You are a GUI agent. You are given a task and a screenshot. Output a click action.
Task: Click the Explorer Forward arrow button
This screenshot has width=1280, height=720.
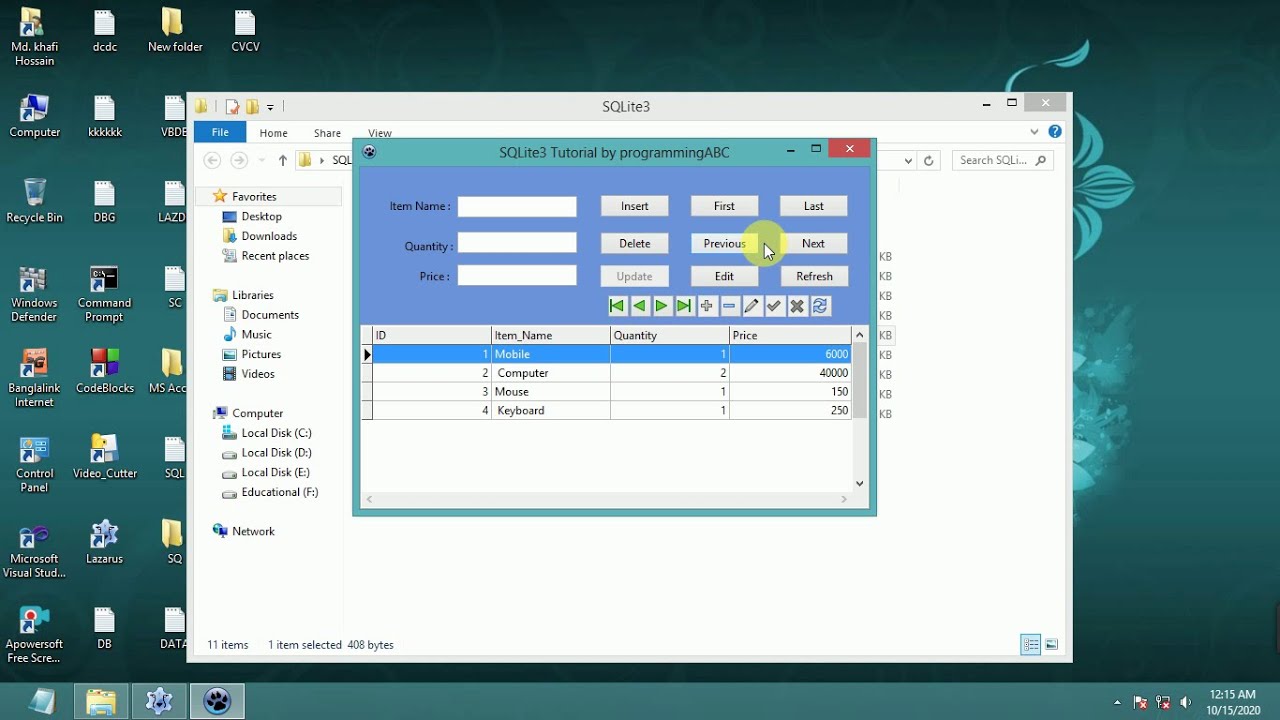tap(239, 160)
